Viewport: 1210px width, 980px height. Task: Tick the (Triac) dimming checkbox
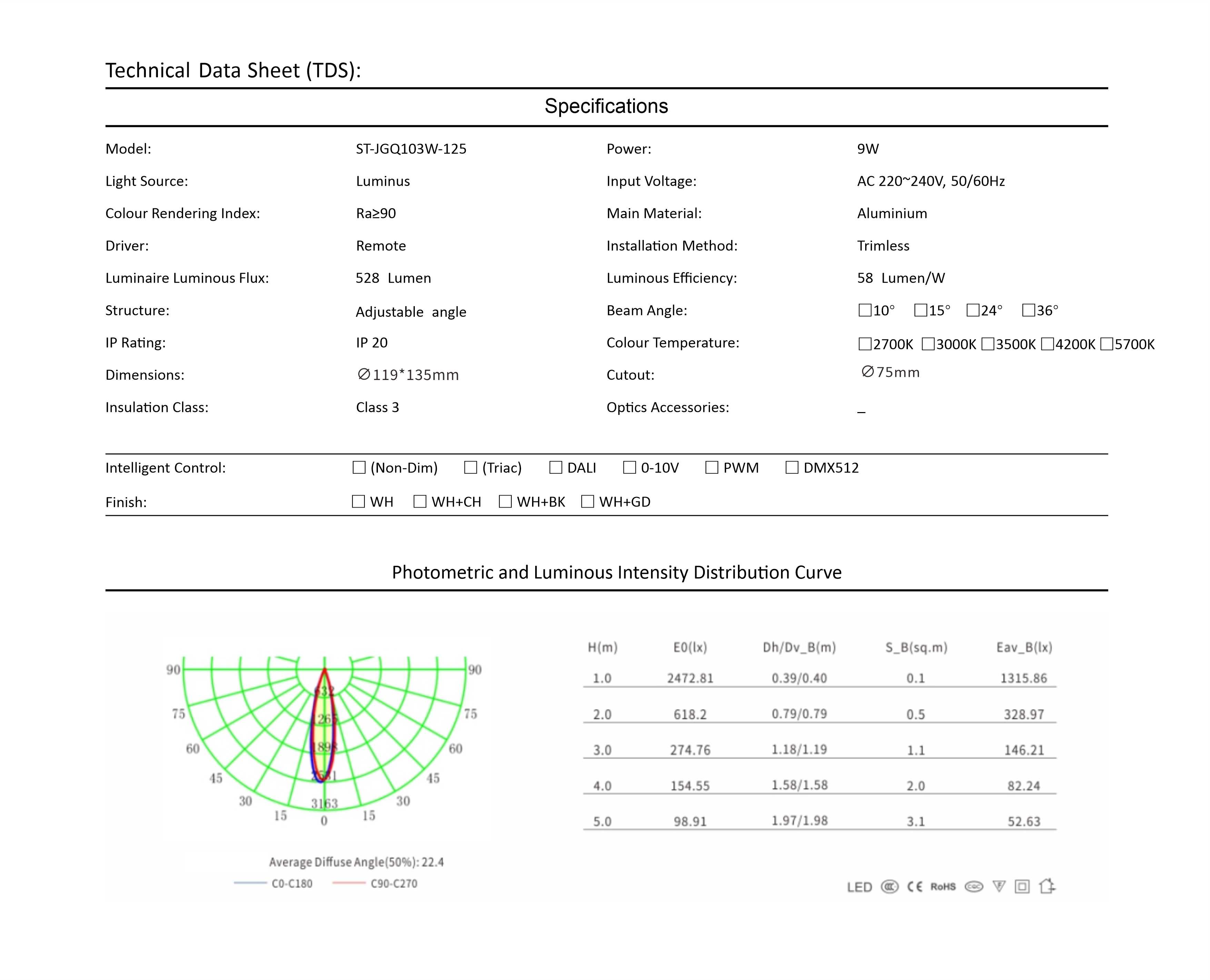tap(471, 468)
